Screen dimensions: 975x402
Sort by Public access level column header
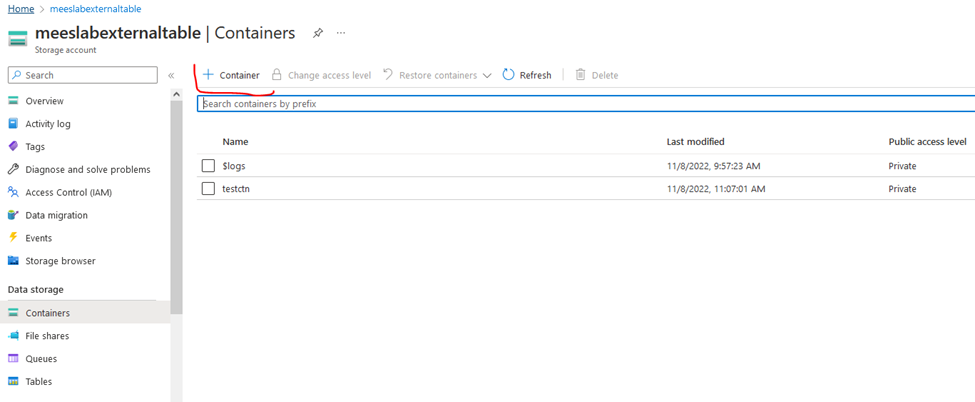(x=927, y=142)
